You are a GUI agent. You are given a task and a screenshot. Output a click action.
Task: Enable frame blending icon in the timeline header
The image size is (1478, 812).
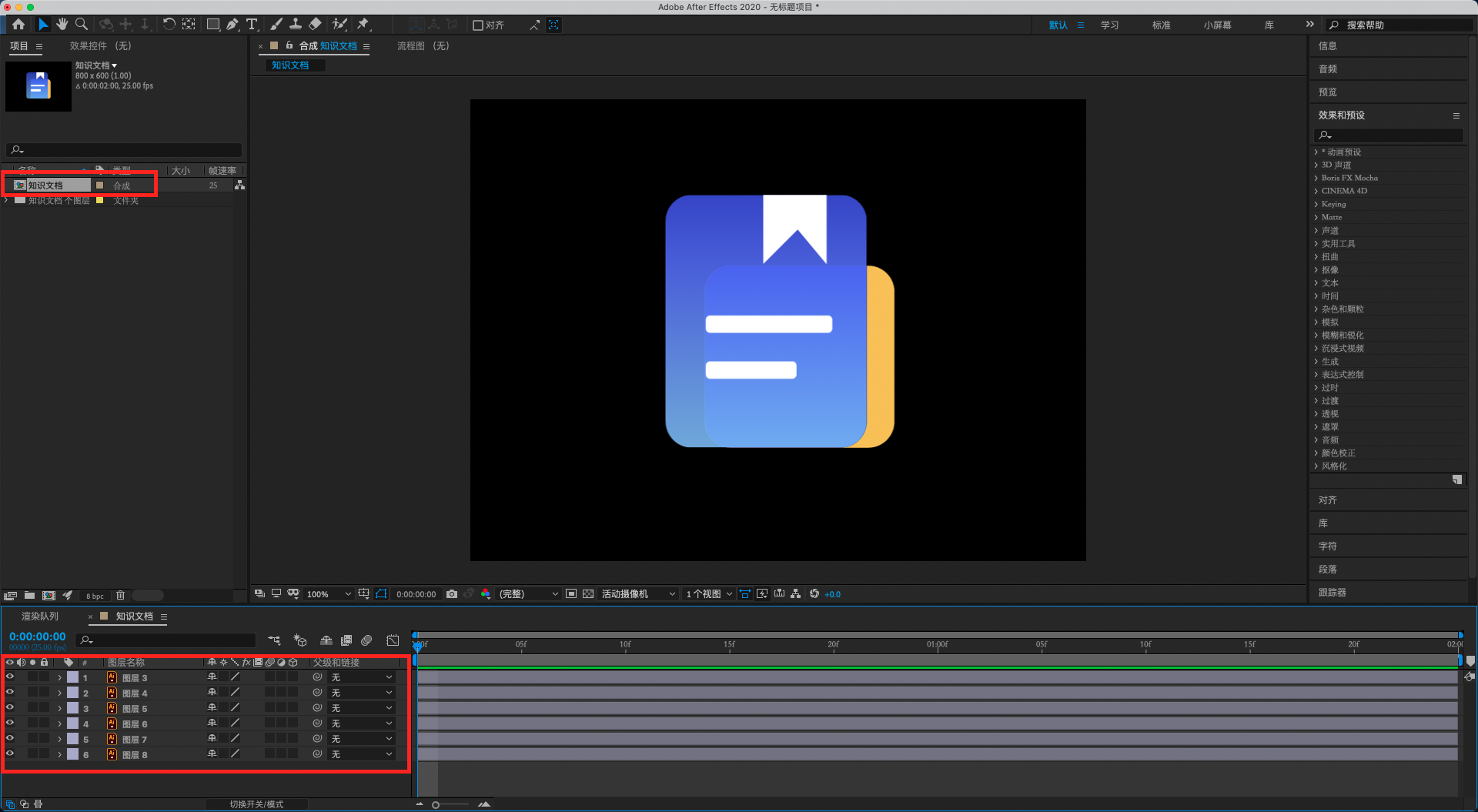[346, 640]
